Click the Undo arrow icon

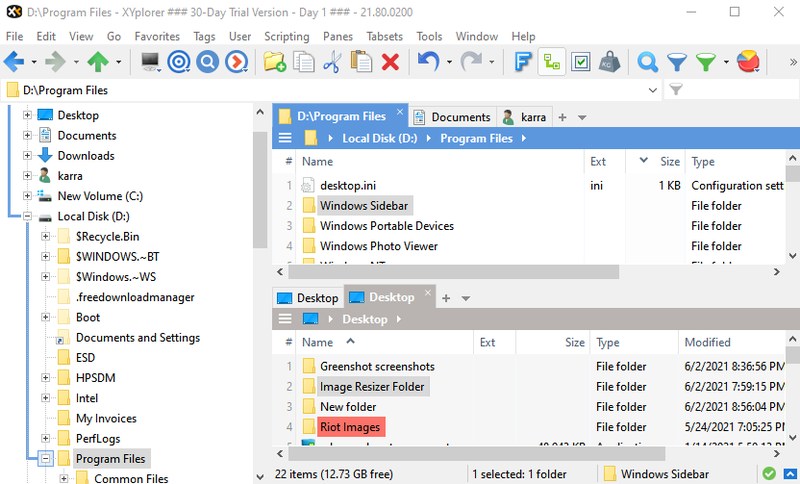tap(428, 62)
